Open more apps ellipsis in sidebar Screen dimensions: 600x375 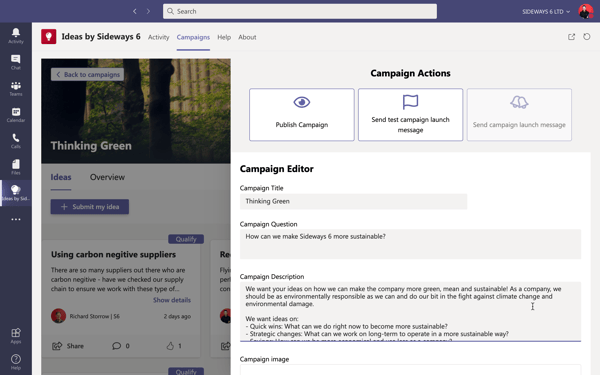point(16,219)
